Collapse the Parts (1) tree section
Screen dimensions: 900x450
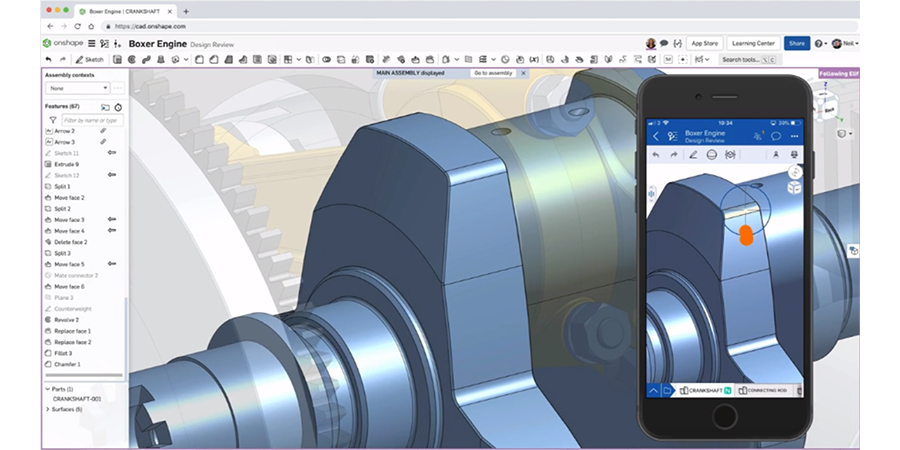(48, 389)
